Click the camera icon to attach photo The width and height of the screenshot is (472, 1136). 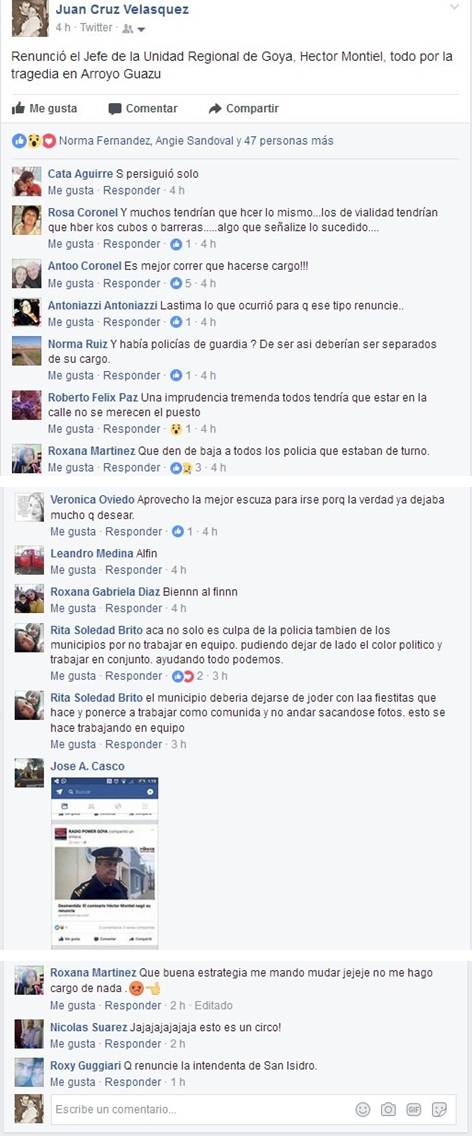[x=389, y=1109]
